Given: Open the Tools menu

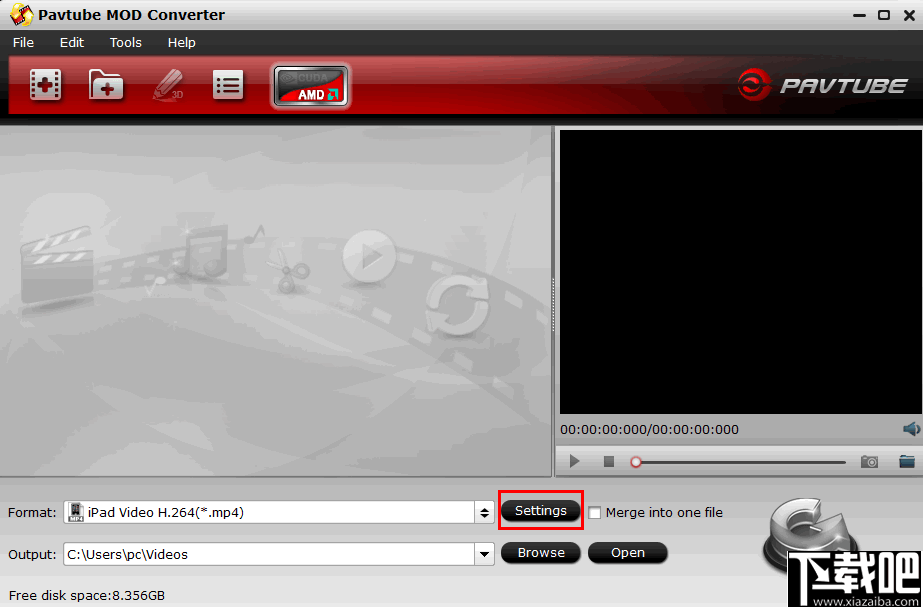Looking at the screenshot, I should coord(125,42).
